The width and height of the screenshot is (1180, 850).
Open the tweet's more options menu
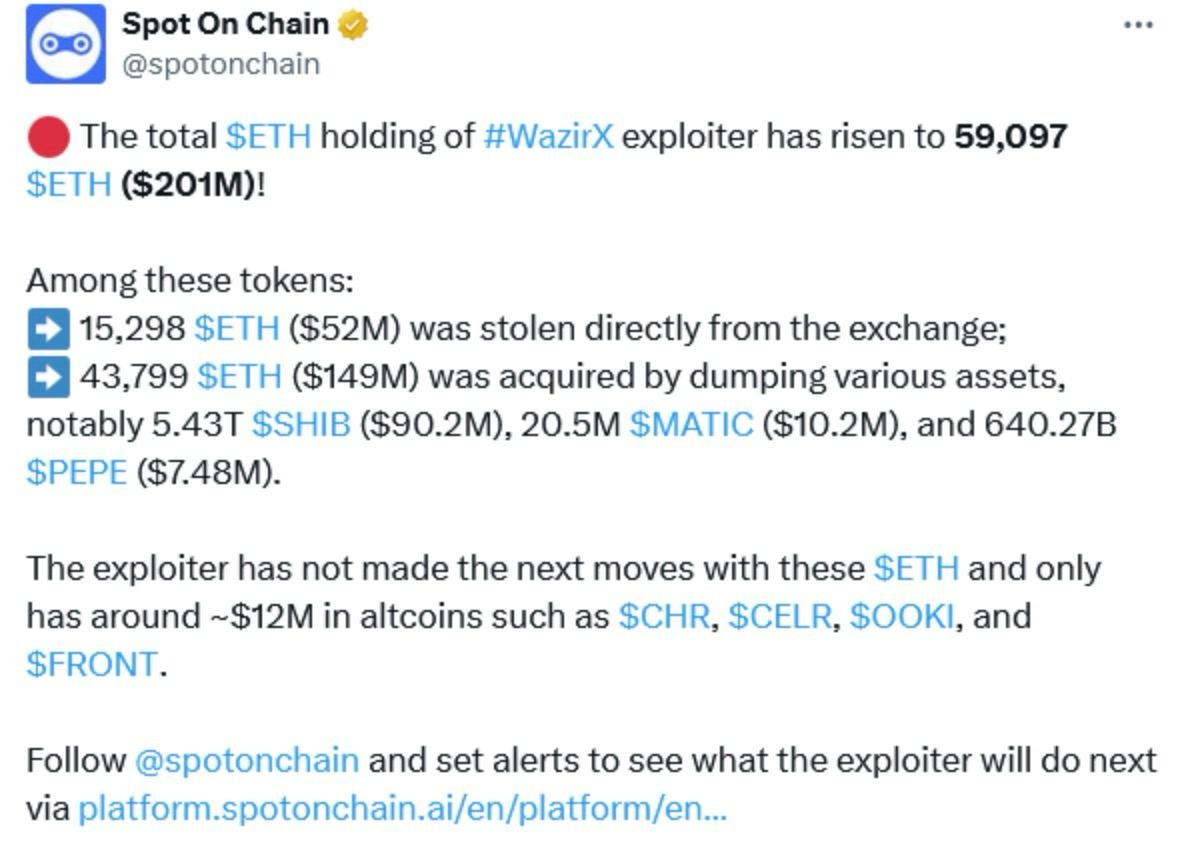[1138, 25]
